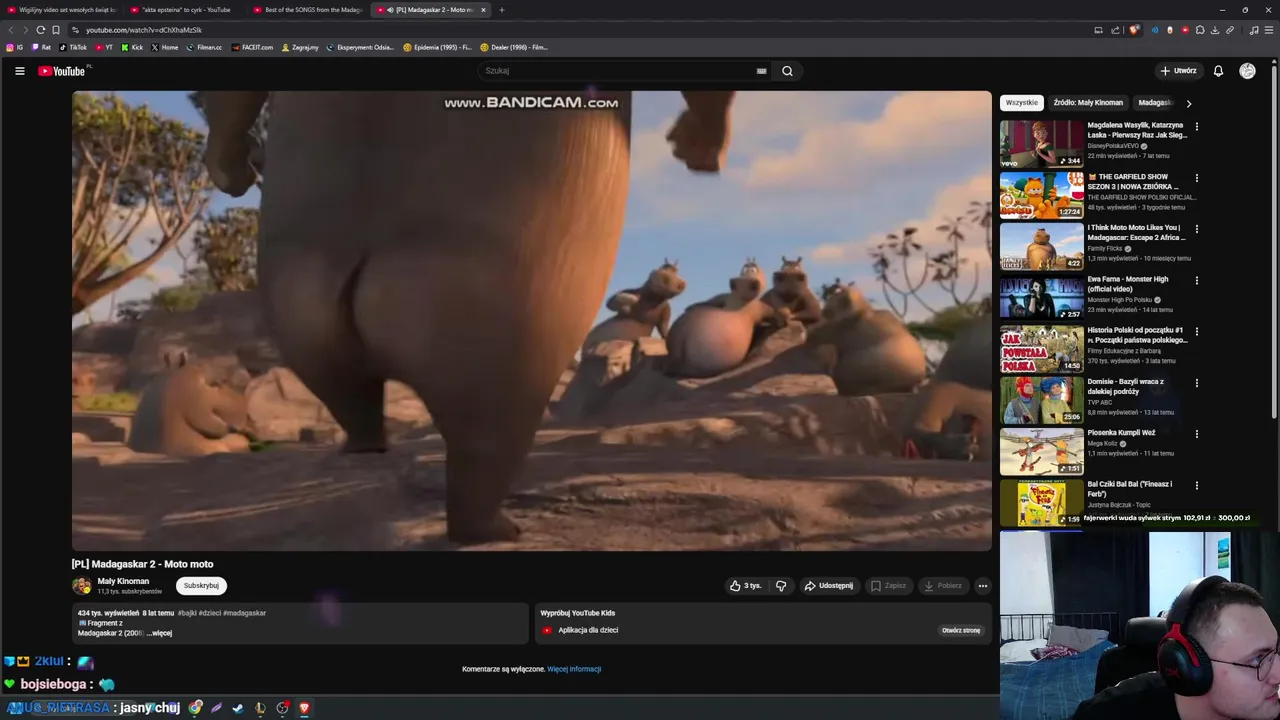Viewport: 1280px width, 720px height.
Task: Click the cast/screen icon in address bar
Action: 1098,30
